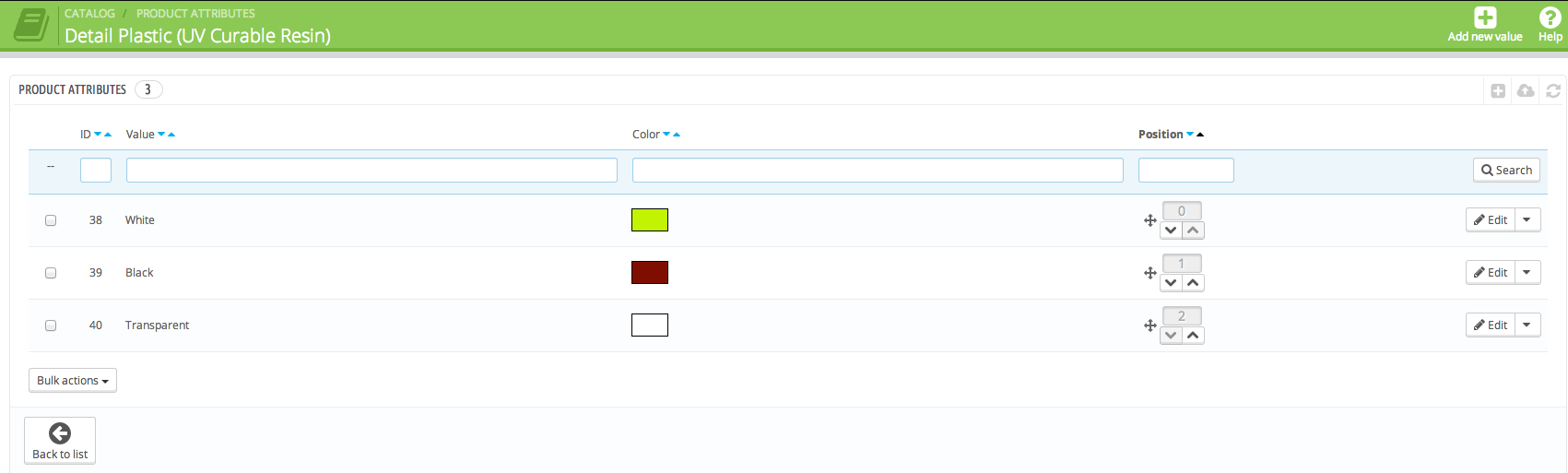1568x473 pixels.
Task: Refresh the product attributes list
Action: click(x=1553, y=90)
